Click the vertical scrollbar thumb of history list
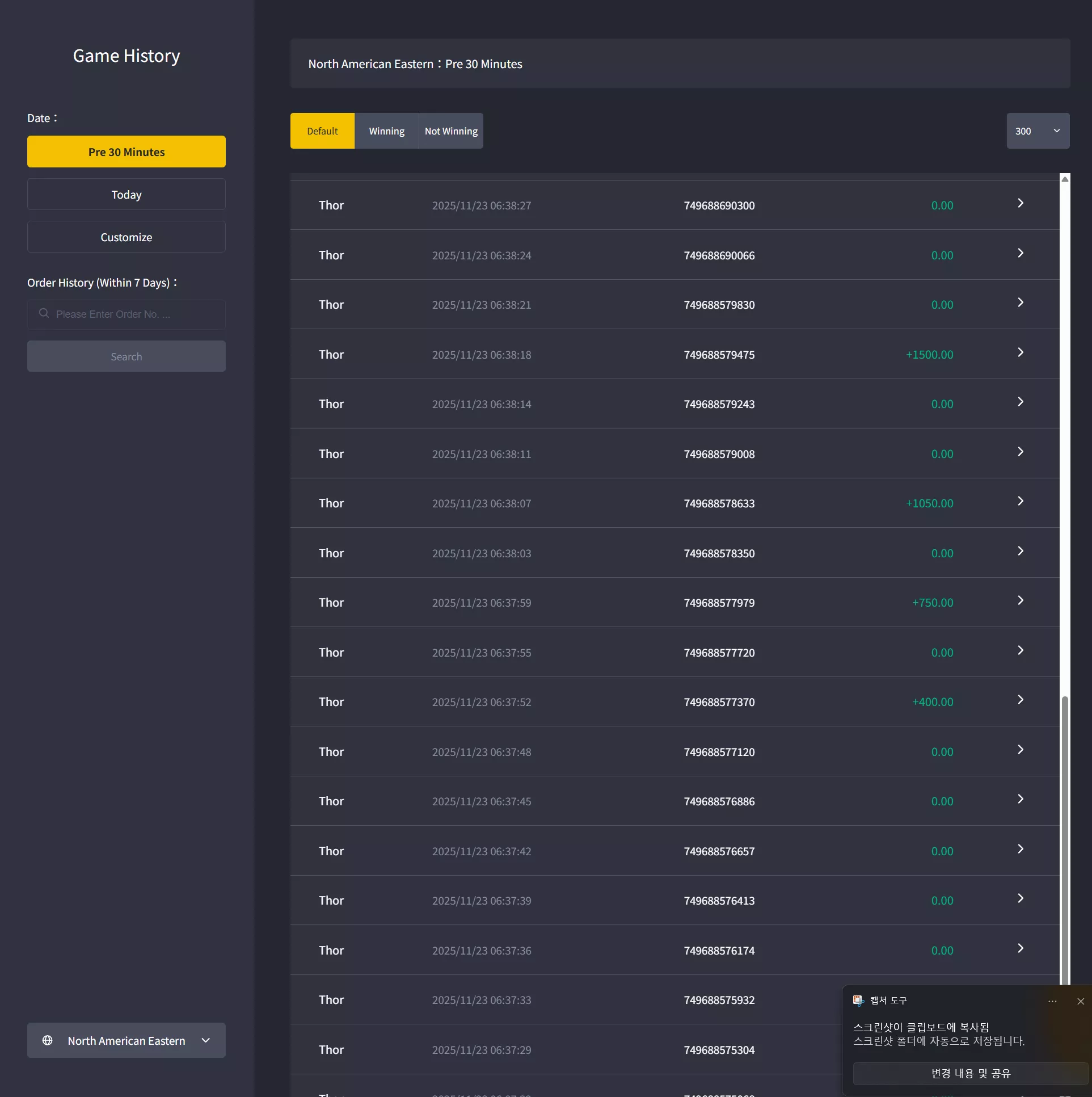1092x1097 pixels. [1065, 840]
